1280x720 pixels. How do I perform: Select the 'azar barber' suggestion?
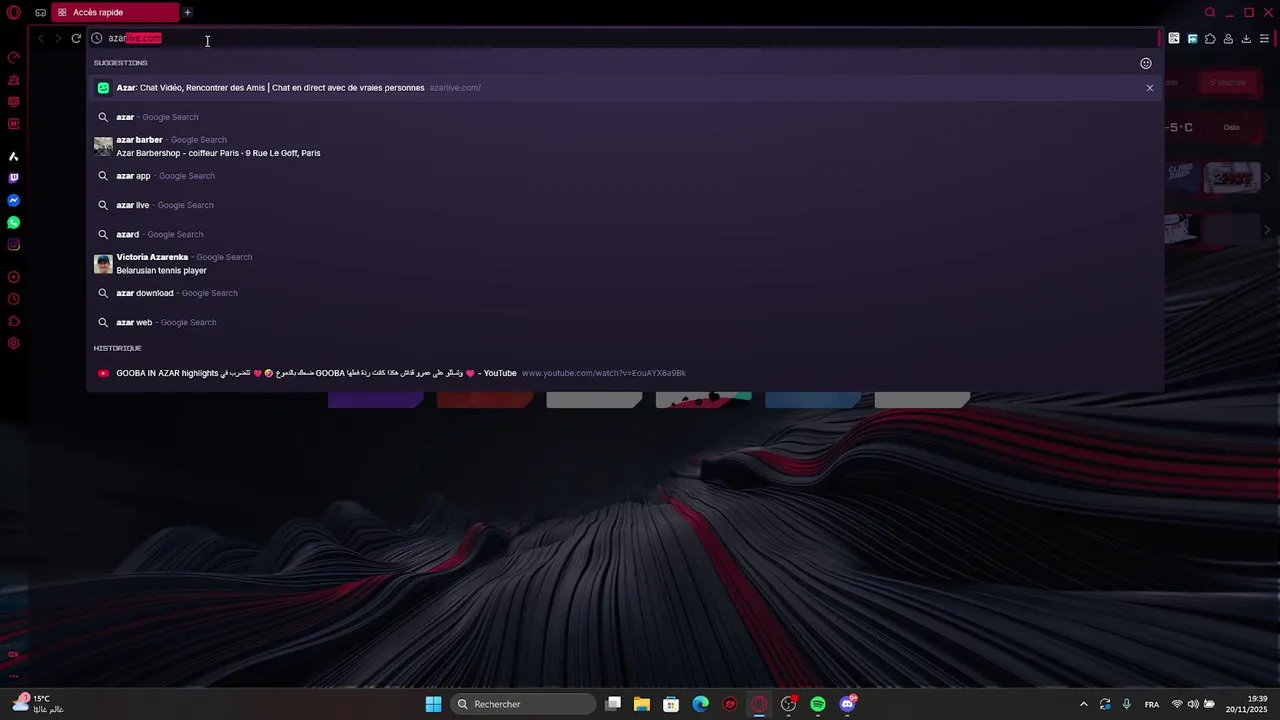point(625,146)
